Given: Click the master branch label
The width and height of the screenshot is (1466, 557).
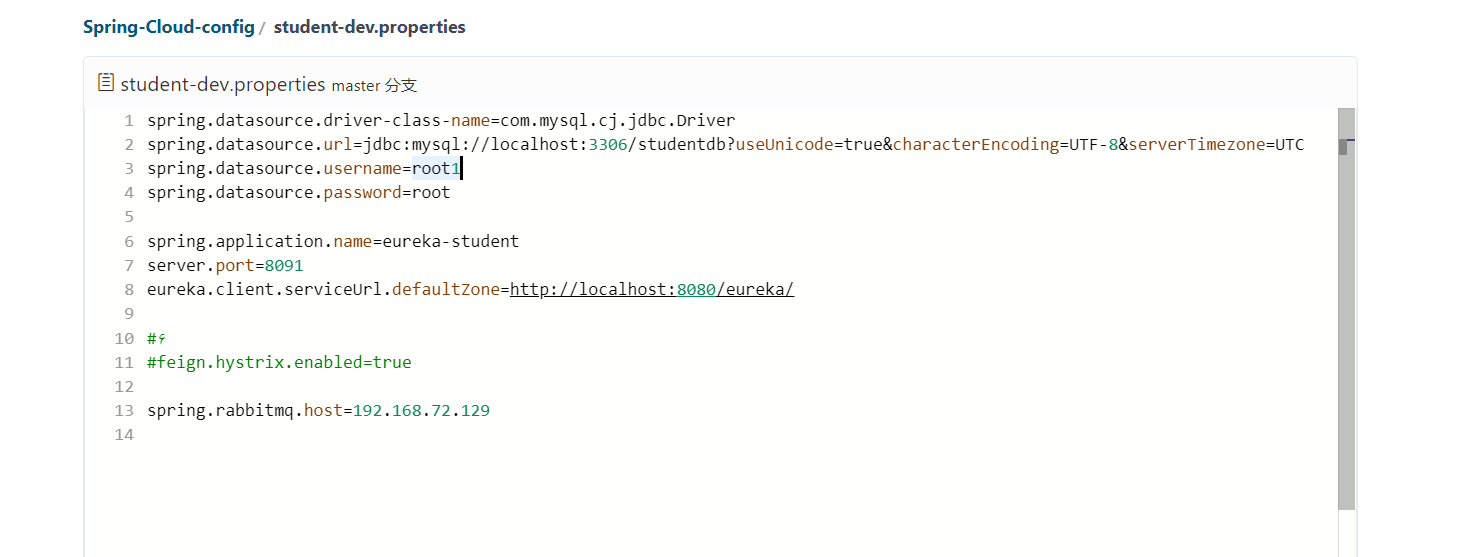Looking at the screenshot, I should point(374,85).
